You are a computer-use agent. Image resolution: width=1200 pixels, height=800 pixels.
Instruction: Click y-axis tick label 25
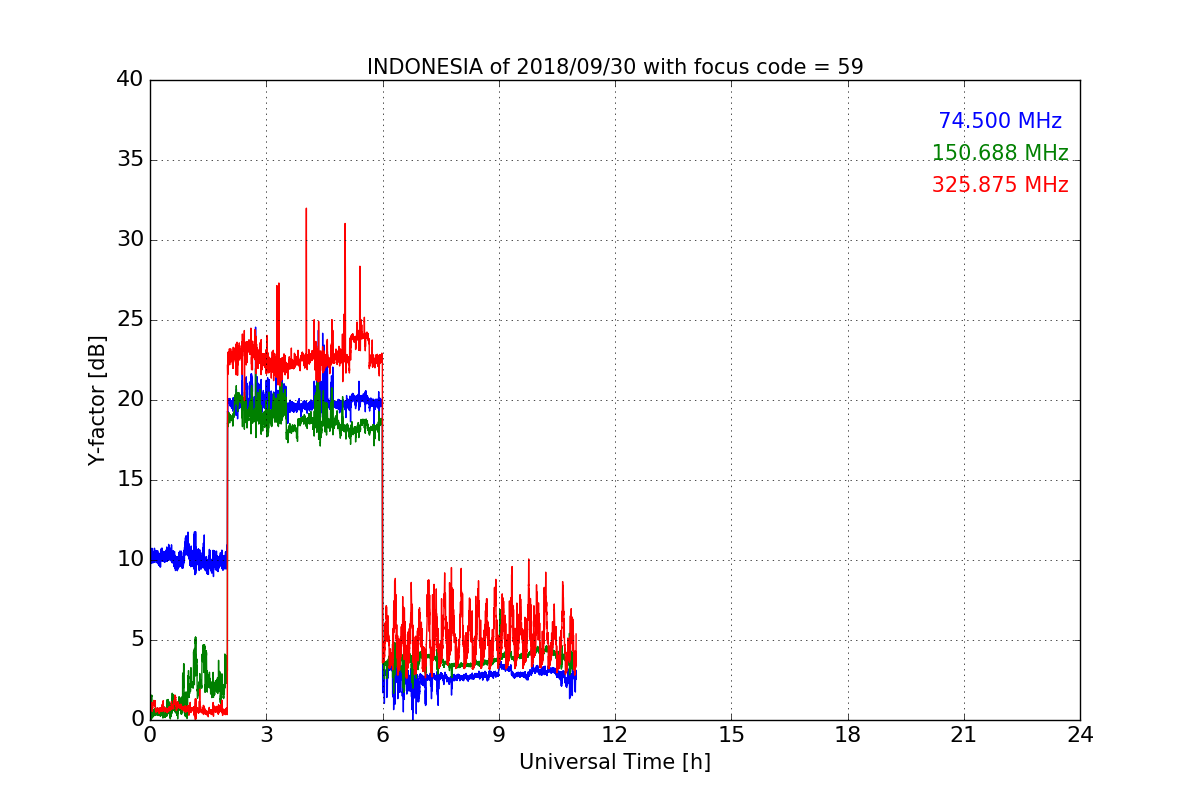point(130,320)
